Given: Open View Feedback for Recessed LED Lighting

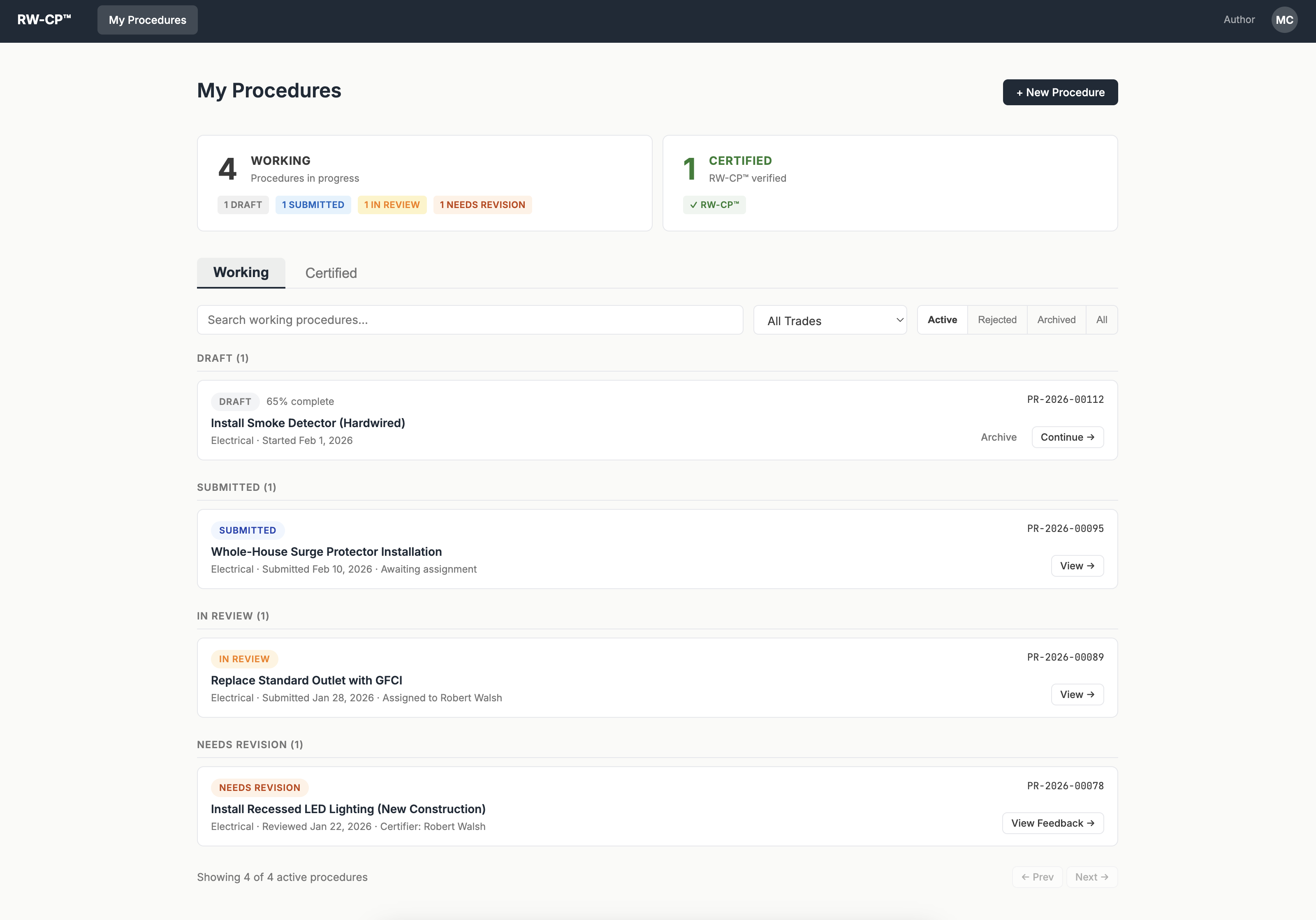Looking at the screenshot, I should [1052, 823].
